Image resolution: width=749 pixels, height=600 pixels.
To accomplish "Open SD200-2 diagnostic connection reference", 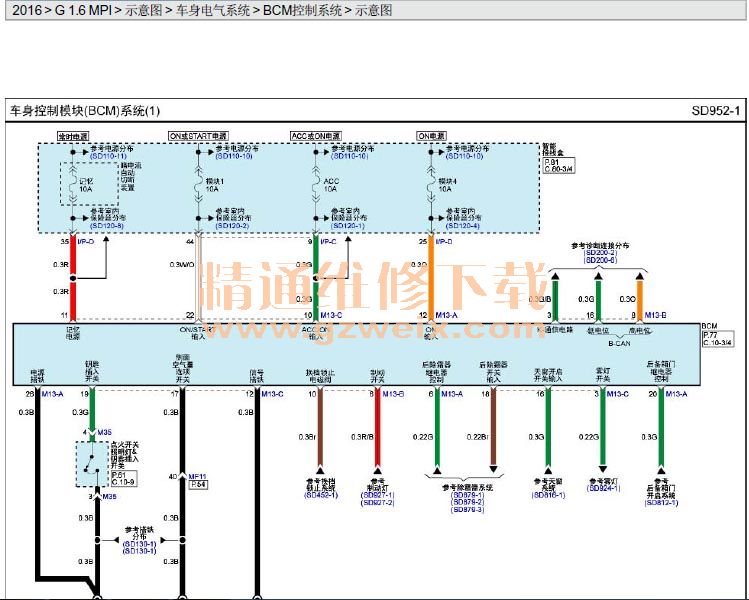I will (x=600, y=253).
